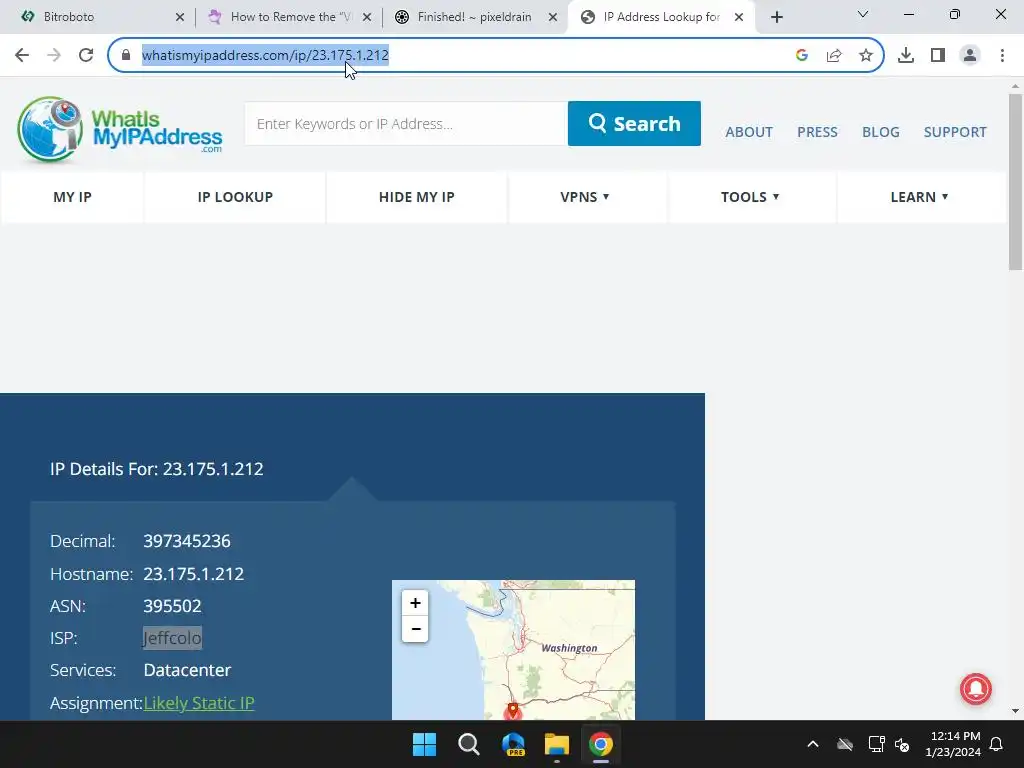Open the ABOUT link

[x=749, y=132]
